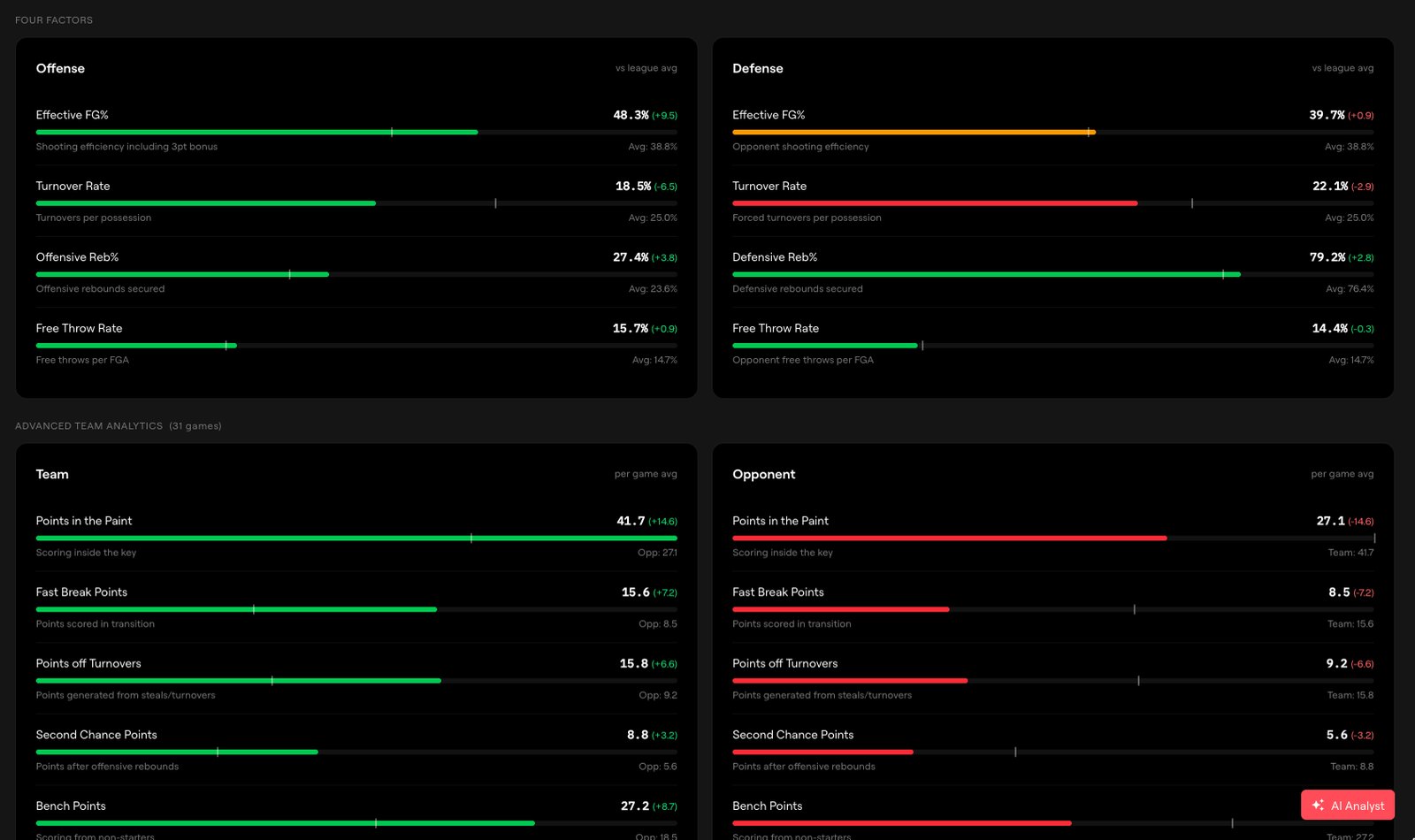Image resolution: width=1415 pixels, height=840 pixels.
Task: Click Team Fast Break Points label
Action: 81,592
